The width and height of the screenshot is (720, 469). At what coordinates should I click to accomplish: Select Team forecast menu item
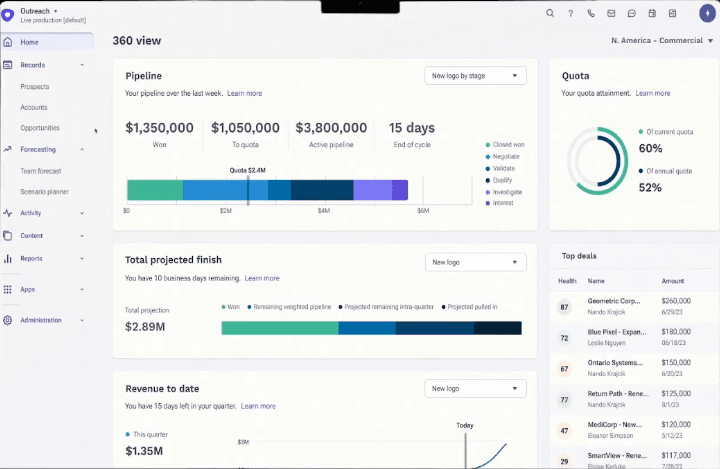(41, 171)
